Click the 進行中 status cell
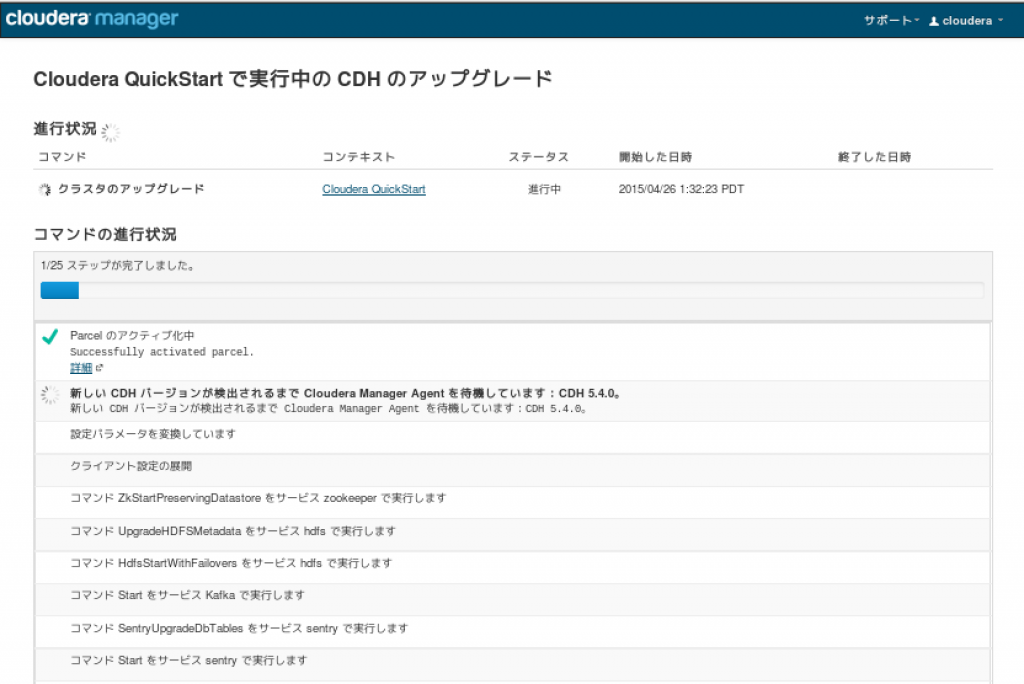The width and height of the screenshot is (1024, 684). tap(544, 189)
